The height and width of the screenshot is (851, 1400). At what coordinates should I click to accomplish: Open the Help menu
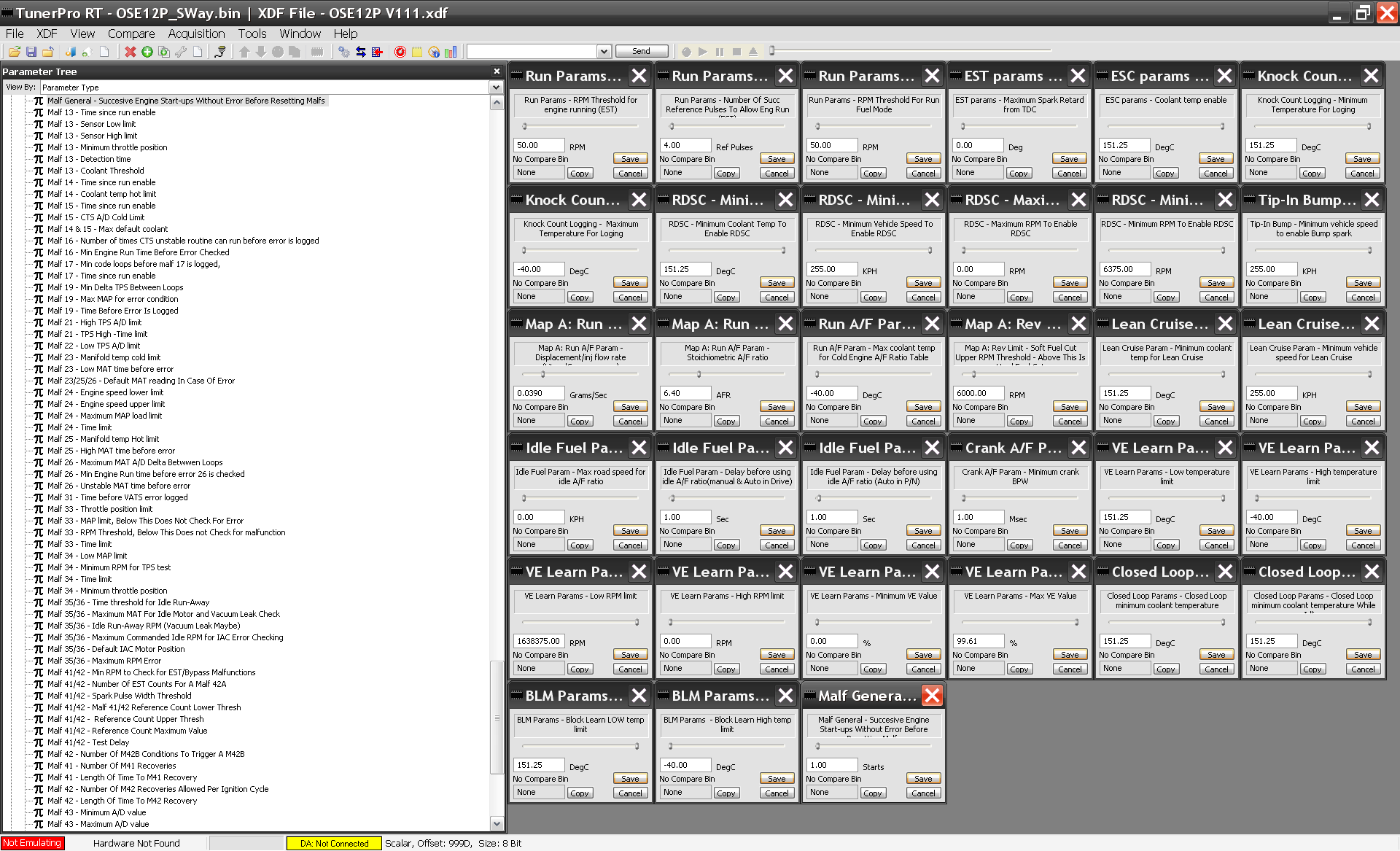click(346, 34)
